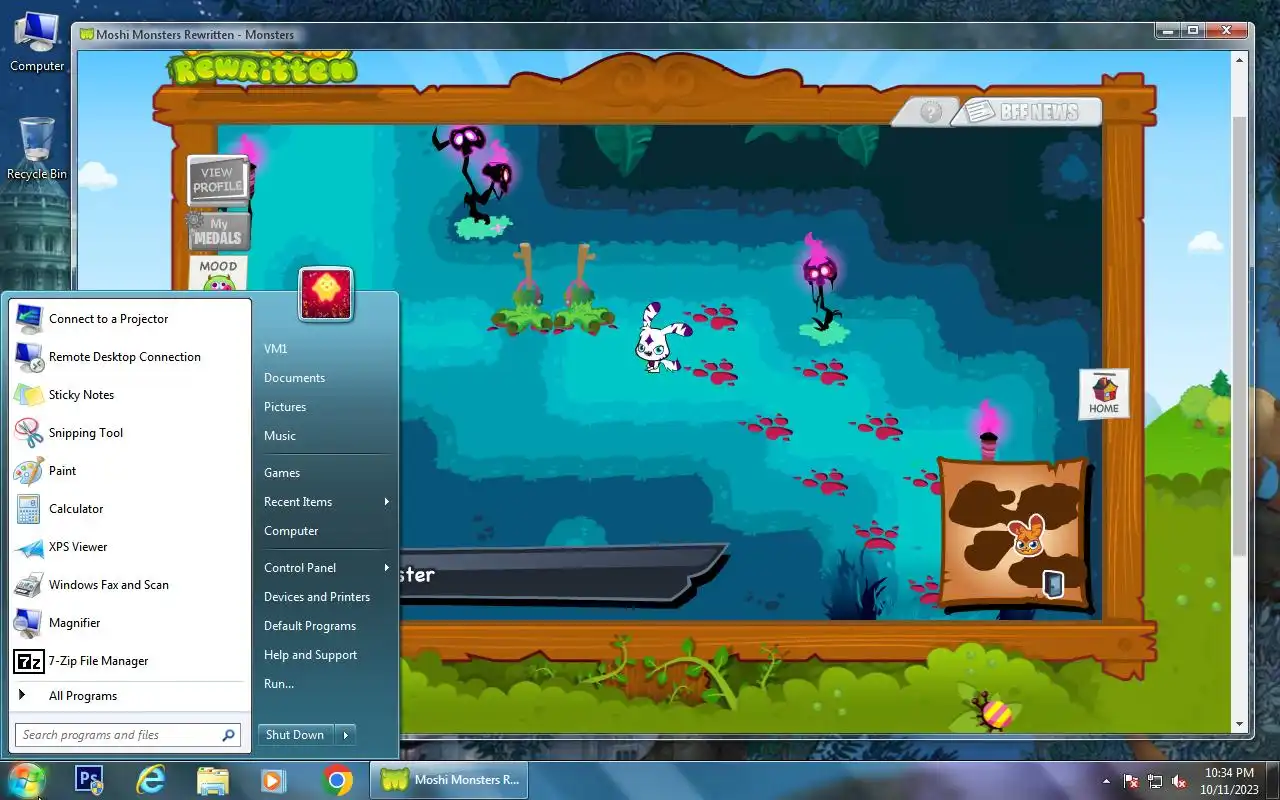Click the Windows Start orb
Image resolution: width=1280 pixels, height=800 pixels.
27,780
